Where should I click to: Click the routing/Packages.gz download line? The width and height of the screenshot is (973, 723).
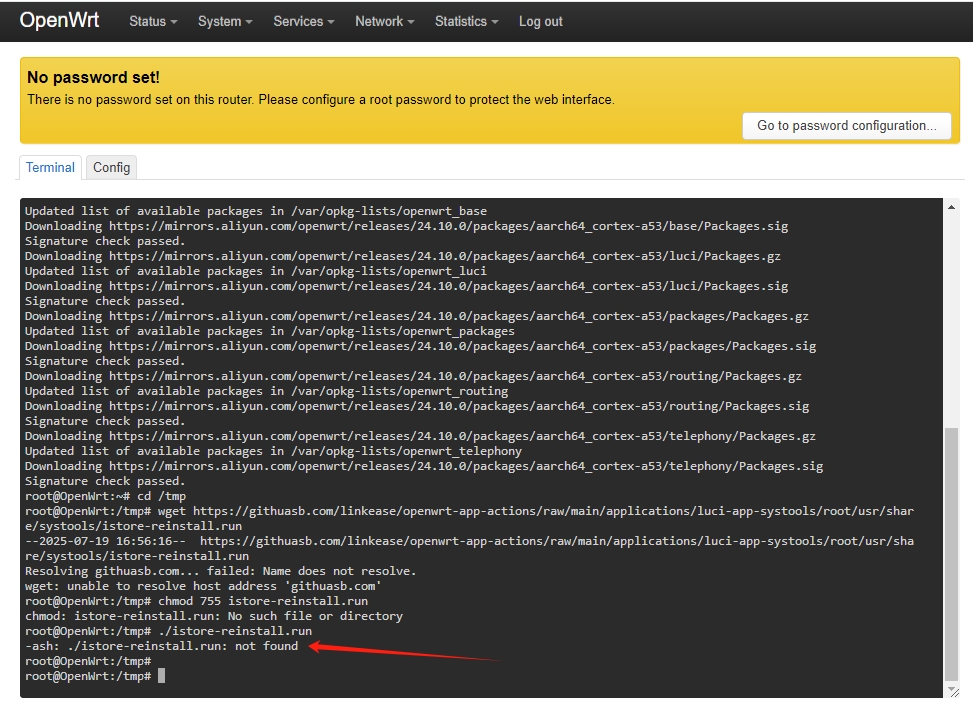coord(413,376)
